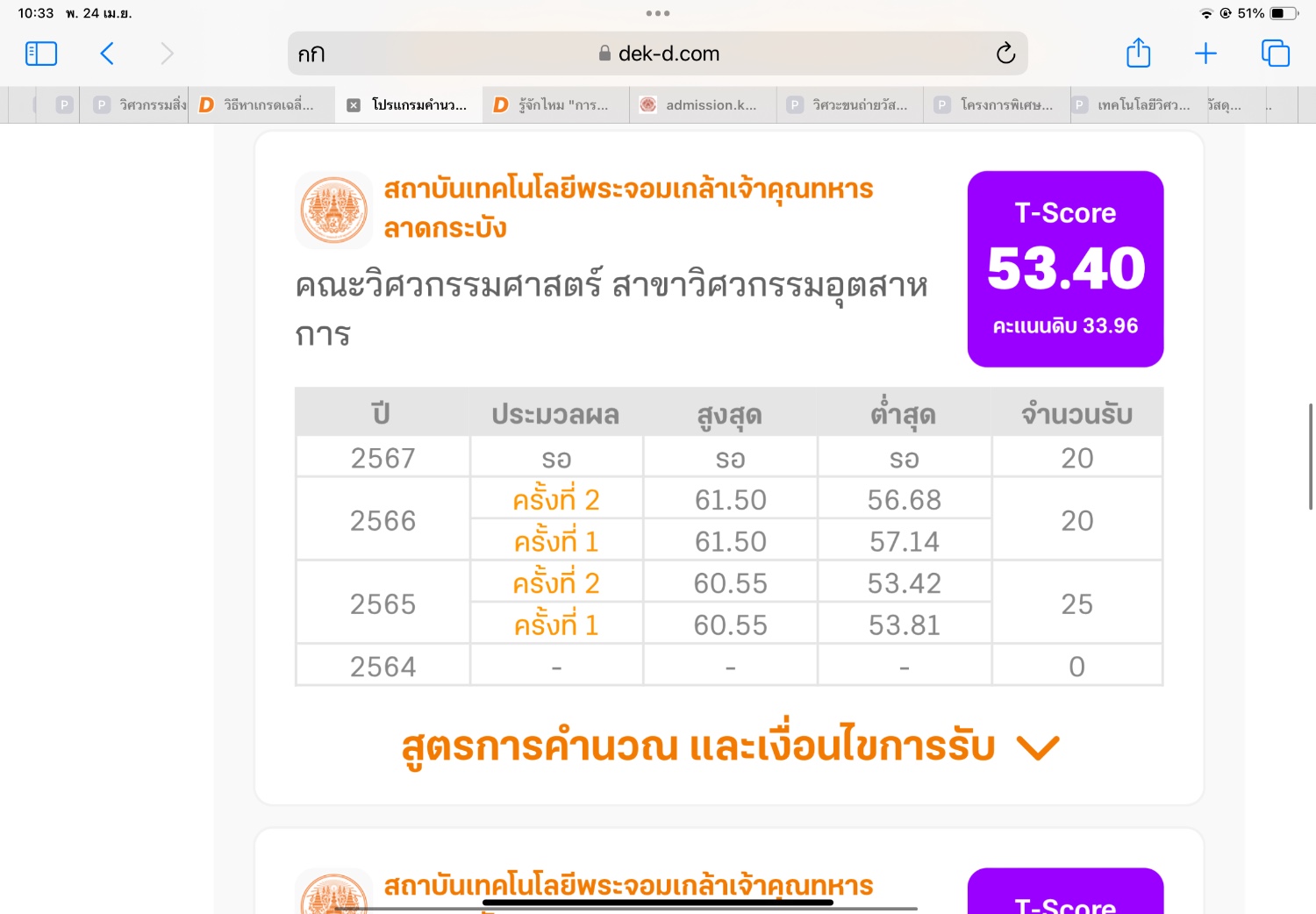This screenshot has height=914, width=1316.
Task: Click the 'ปี' column header
Action: point(383,414)
